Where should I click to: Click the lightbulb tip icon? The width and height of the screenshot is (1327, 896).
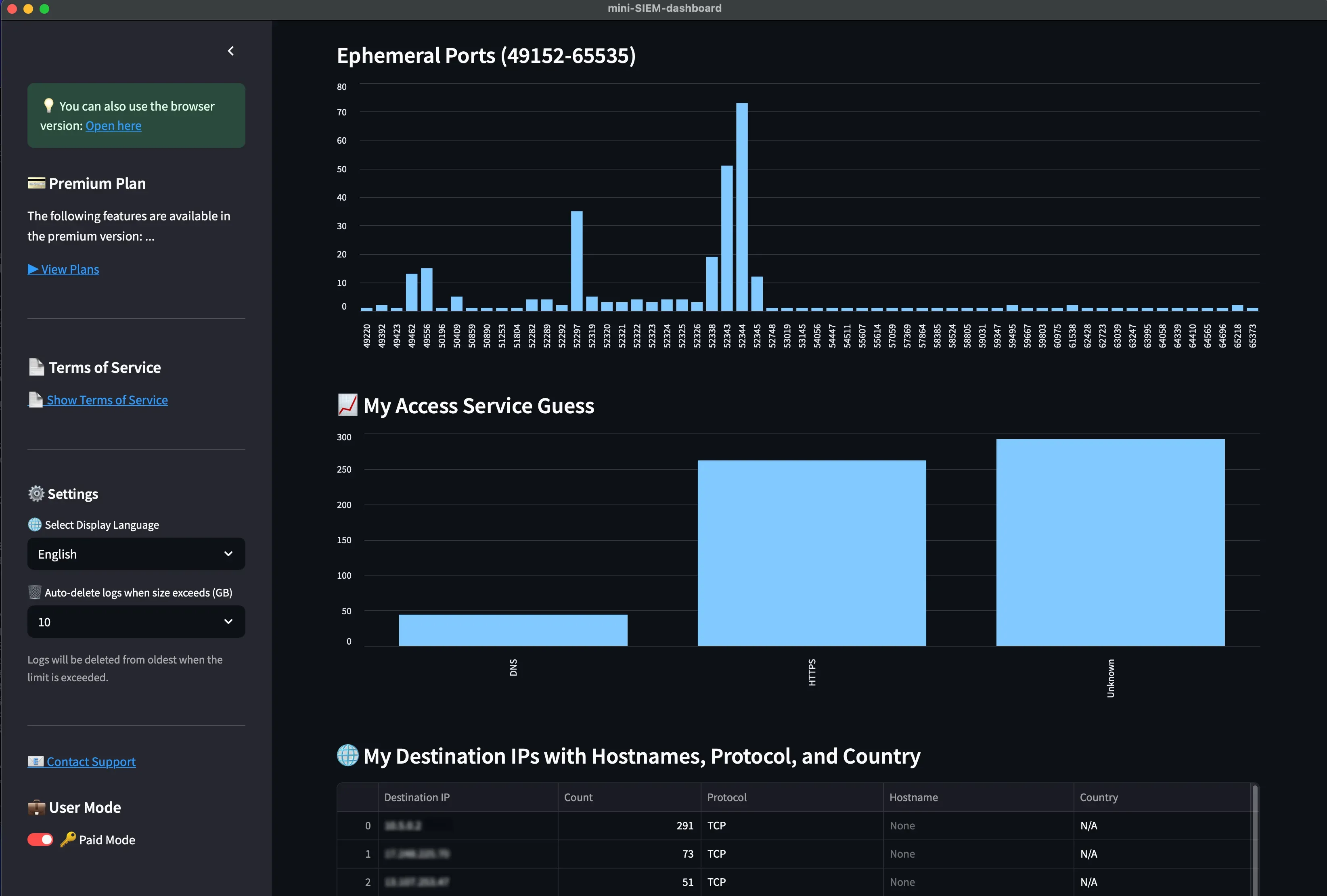tap(48, 106)
